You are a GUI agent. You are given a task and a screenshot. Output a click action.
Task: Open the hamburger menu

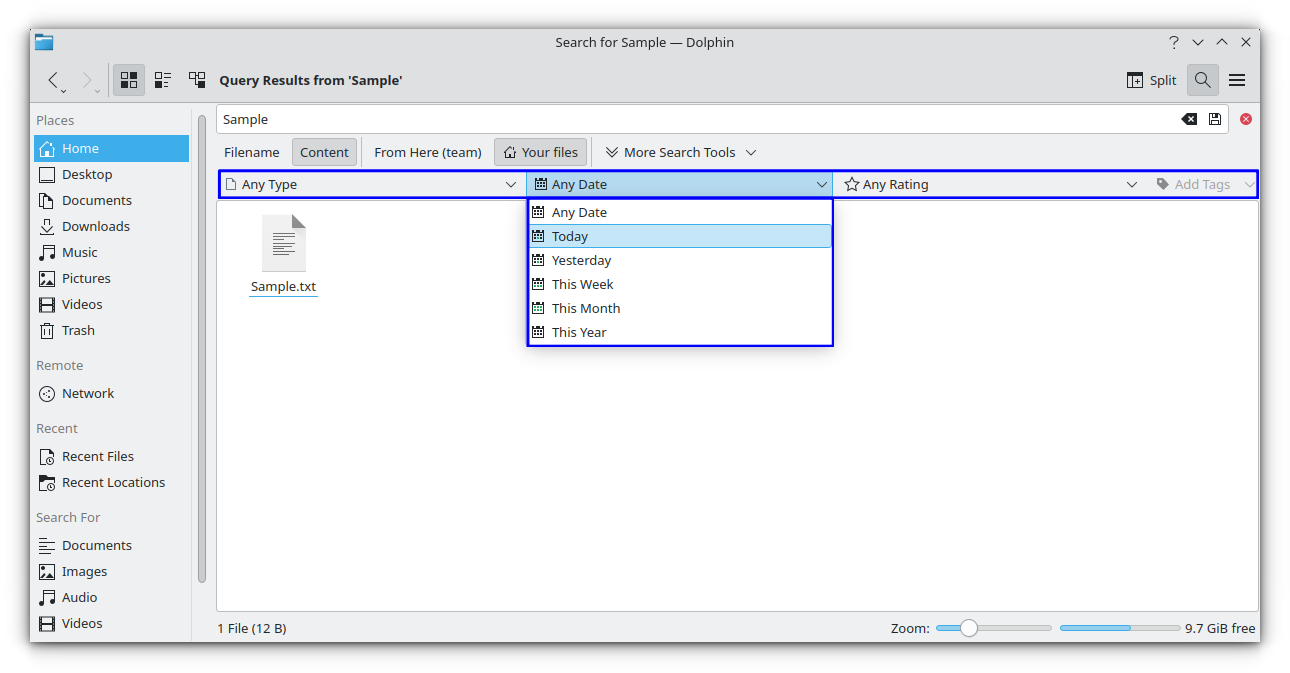pyautogui.click(x=1237, y=80)
